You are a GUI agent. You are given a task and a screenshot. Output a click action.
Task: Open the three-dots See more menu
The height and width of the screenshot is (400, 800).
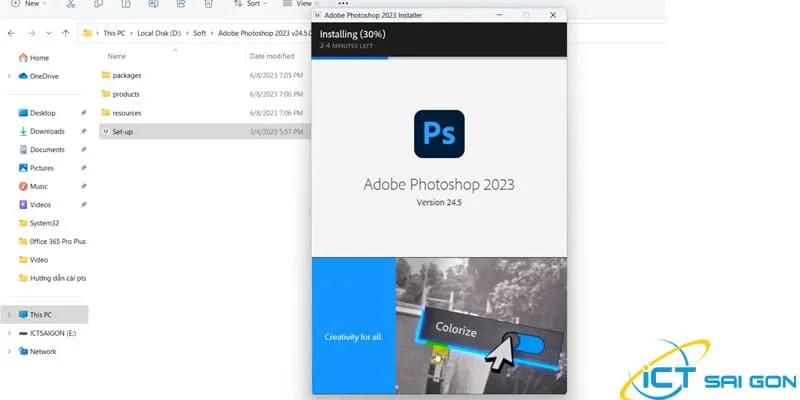[x=343, y=3]
